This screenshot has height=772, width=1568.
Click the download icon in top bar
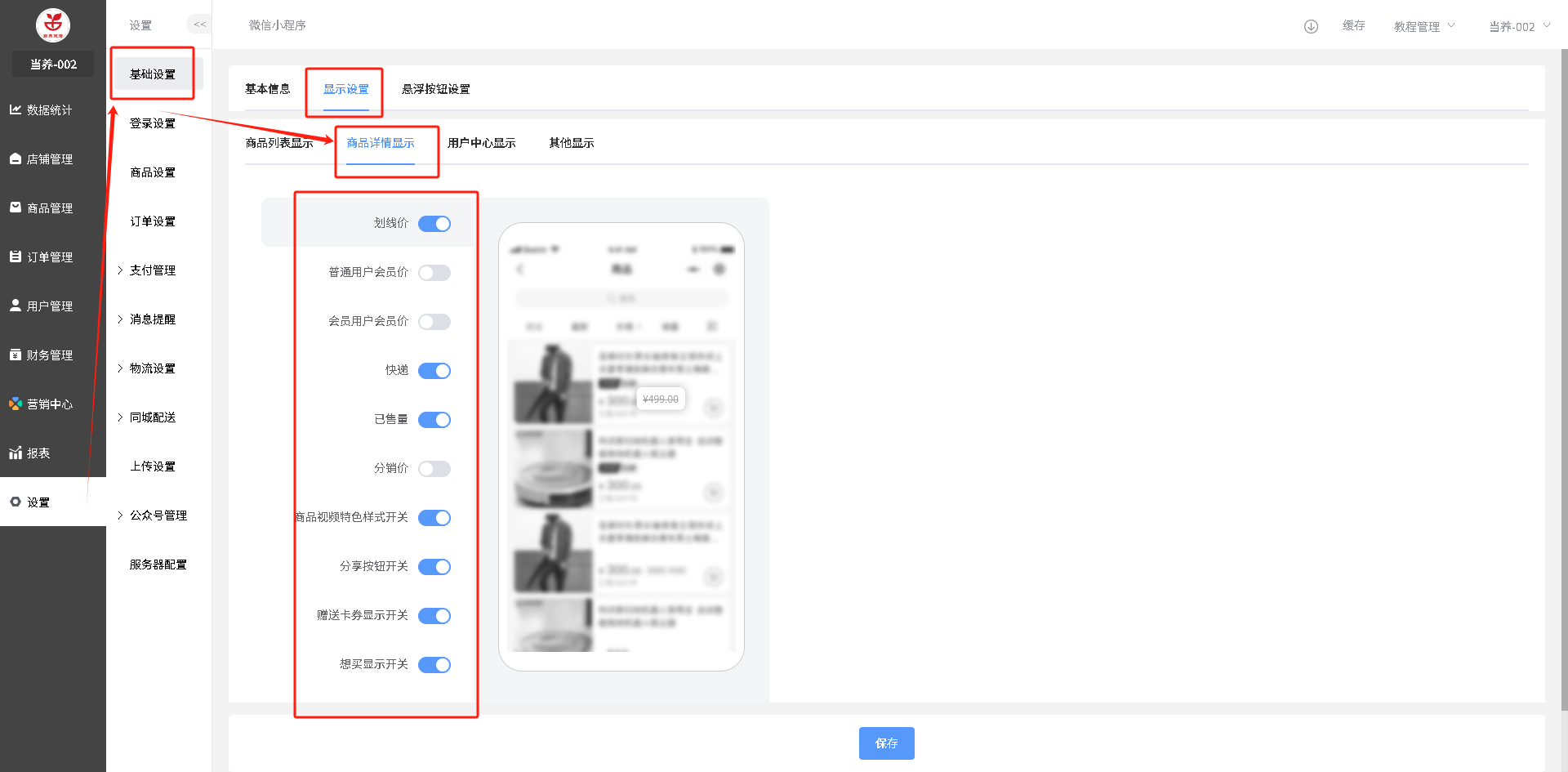[1311, 26]
